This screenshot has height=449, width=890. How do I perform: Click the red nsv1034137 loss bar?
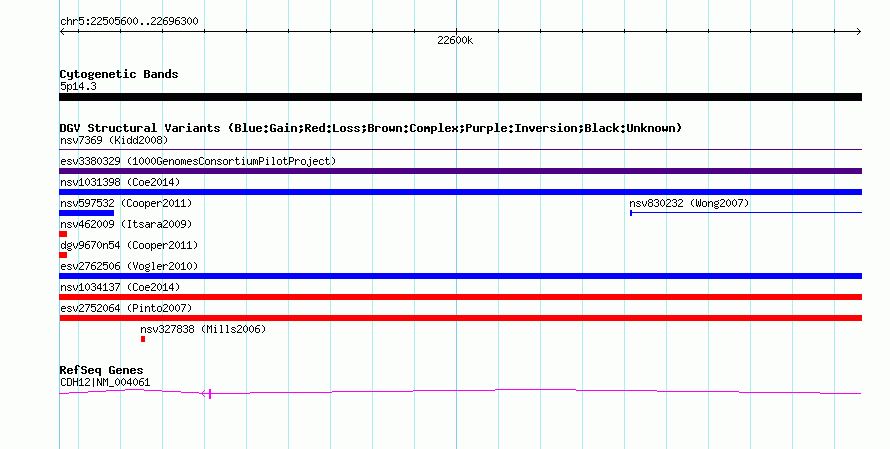click(460, 297)
